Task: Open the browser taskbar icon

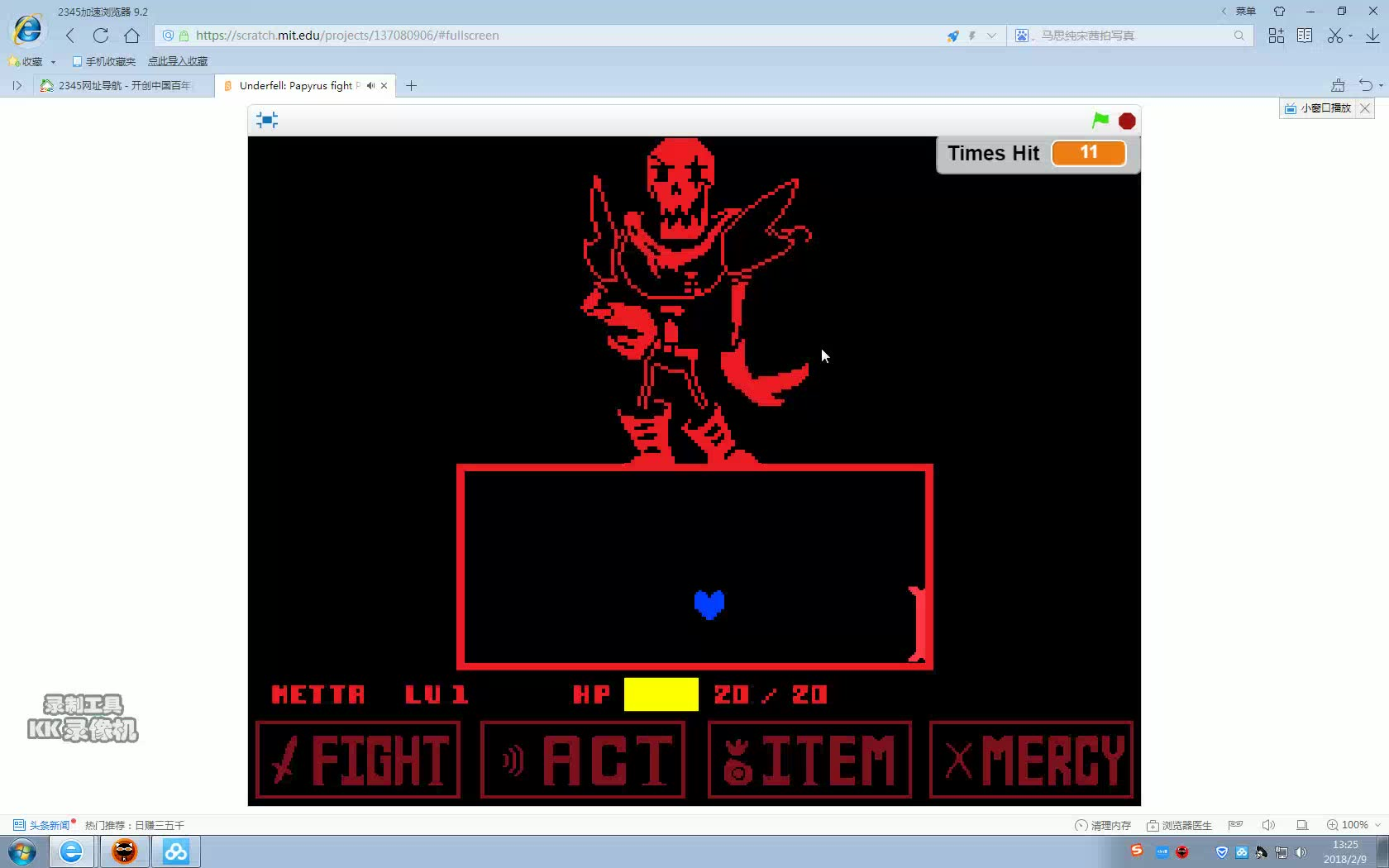Action: point(71,851)
